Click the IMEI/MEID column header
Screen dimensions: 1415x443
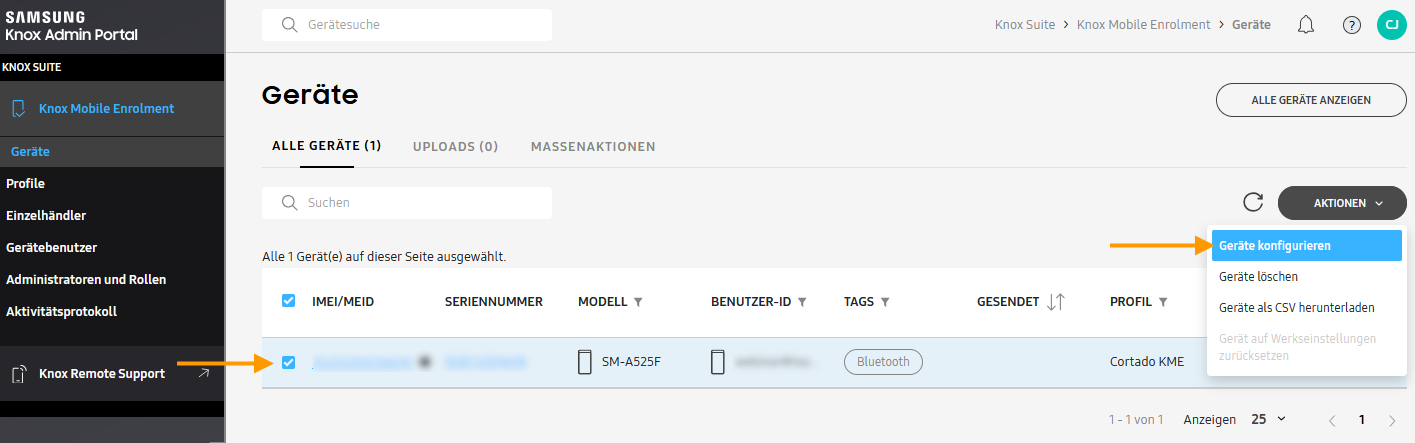coord(343,302)
